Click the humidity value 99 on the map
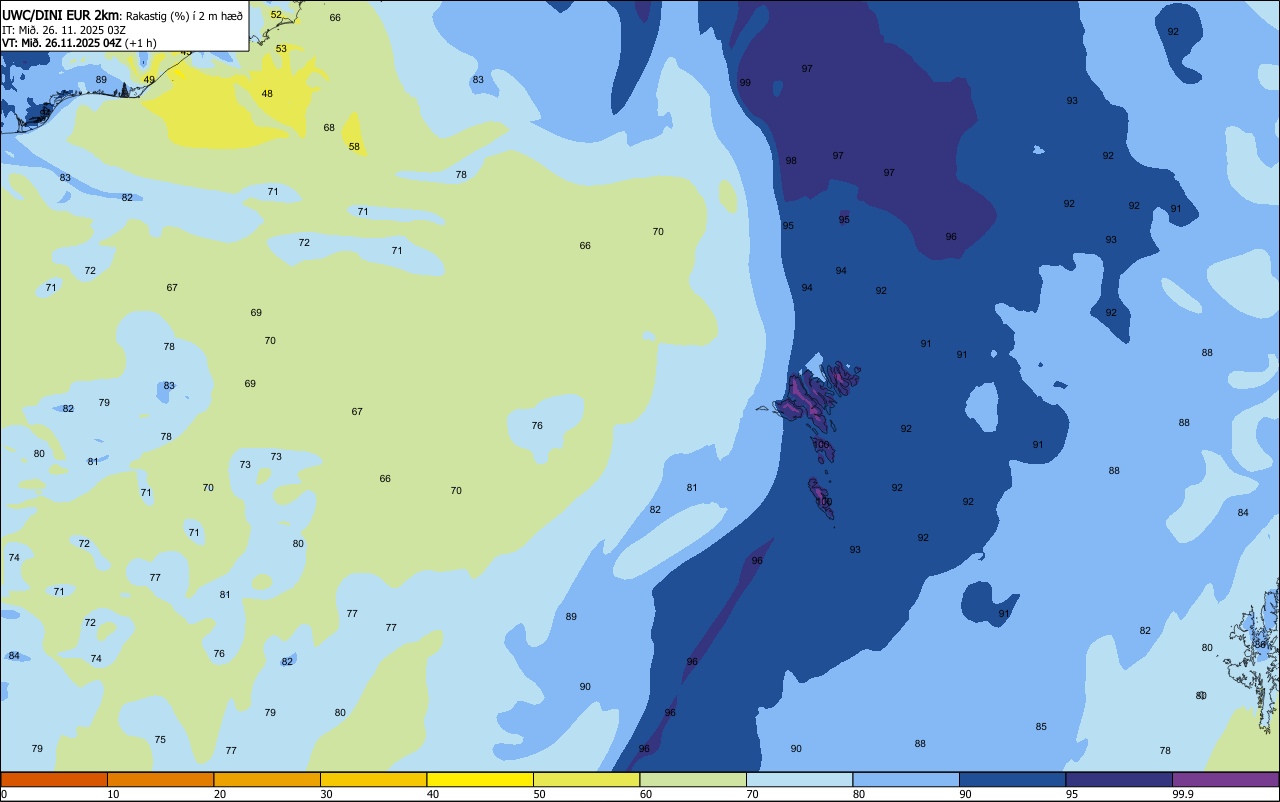The image size is (1280, 802). pos(745,83)
